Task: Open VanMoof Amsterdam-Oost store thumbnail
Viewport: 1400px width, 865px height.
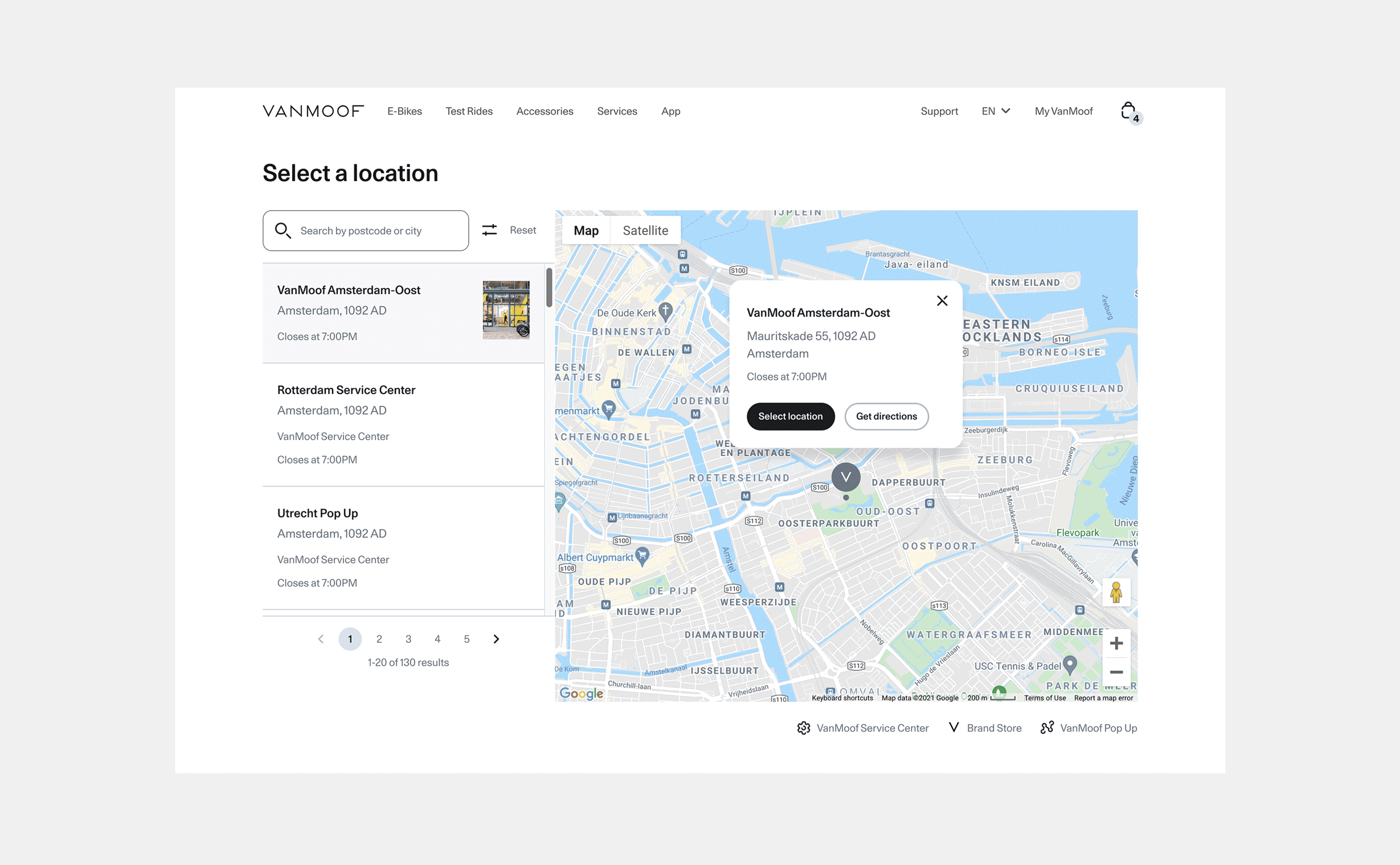Action: pyautogui.click(x=506, y=310)
